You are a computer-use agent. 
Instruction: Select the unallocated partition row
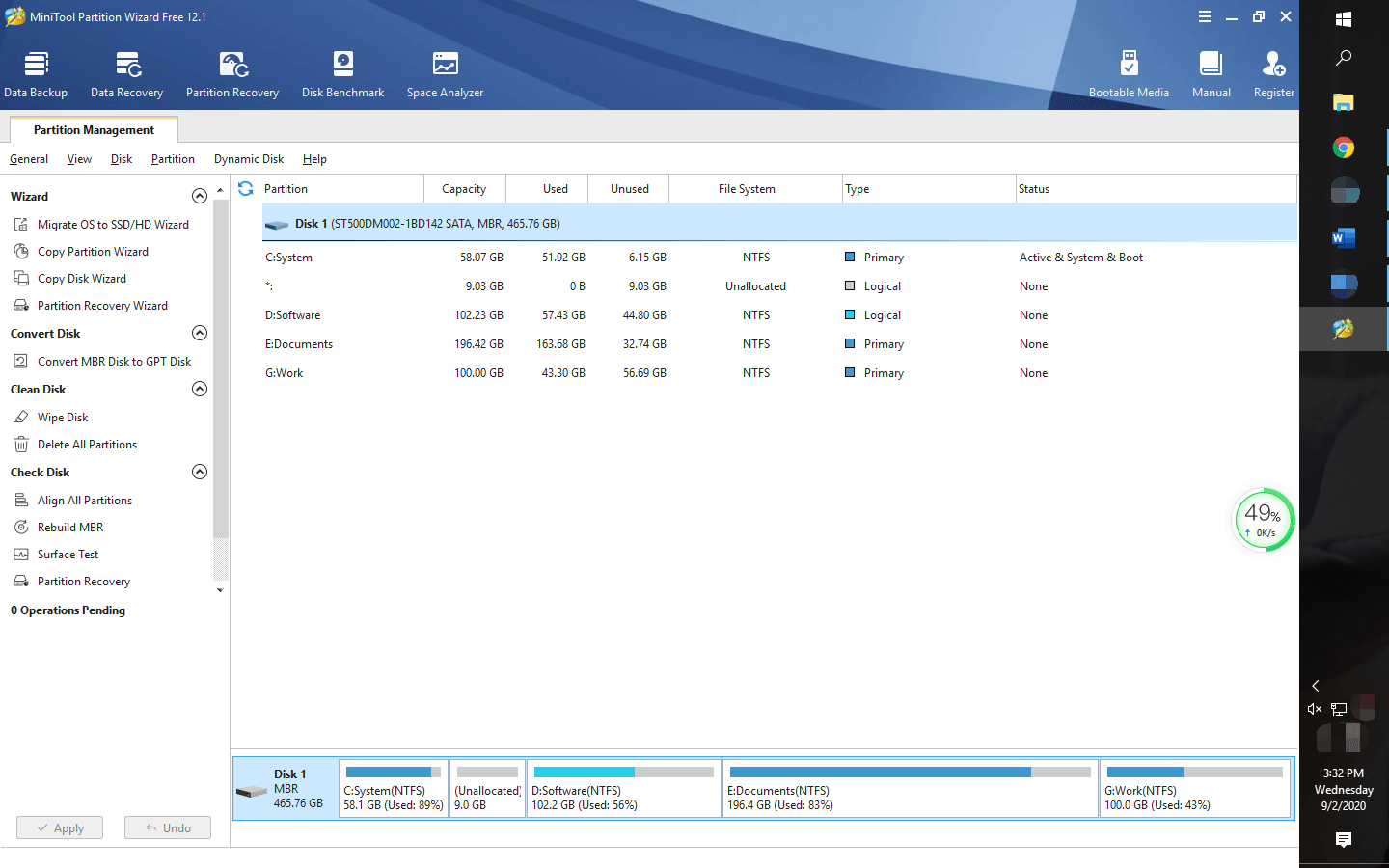pos(779,286)
